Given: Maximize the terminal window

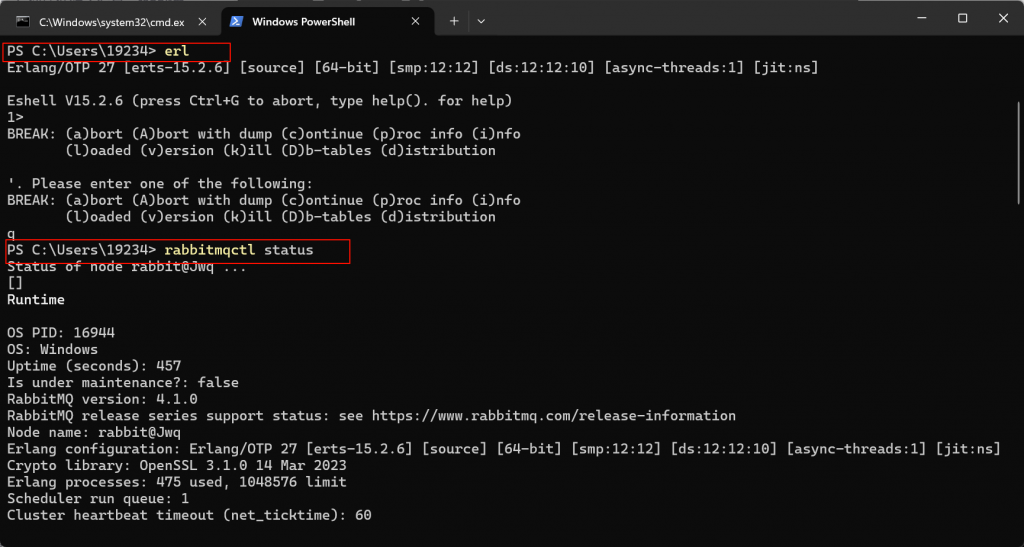Looking at the screenshot, I should pos(962,19).
